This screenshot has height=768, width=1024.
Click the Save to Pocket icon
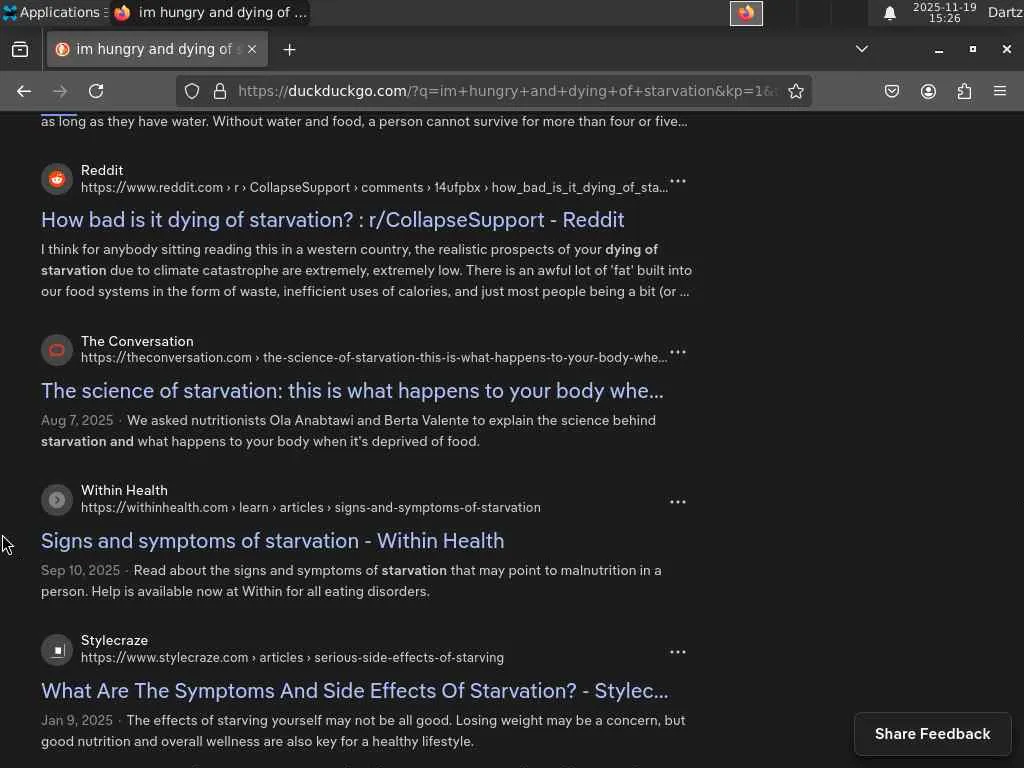click(892, 91)
